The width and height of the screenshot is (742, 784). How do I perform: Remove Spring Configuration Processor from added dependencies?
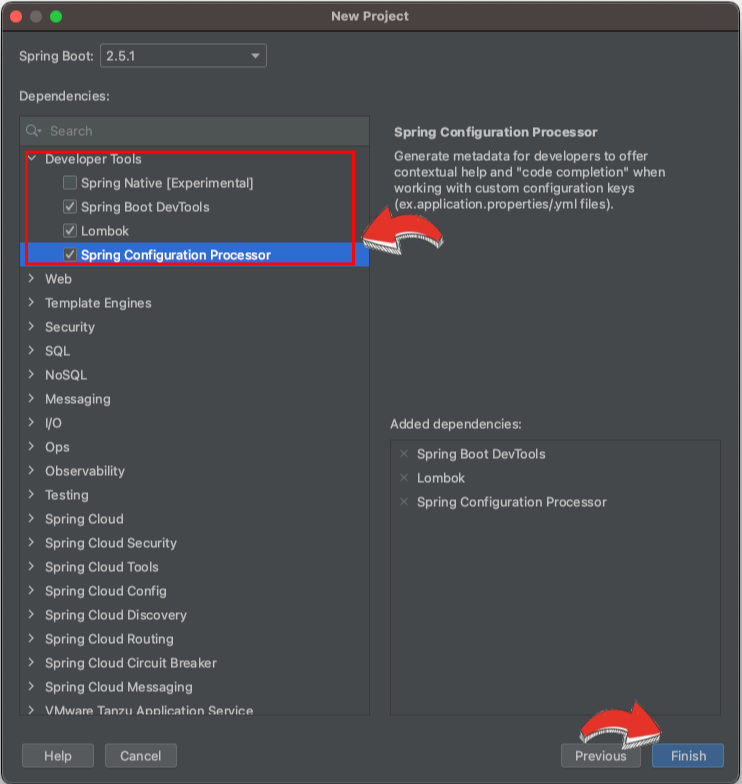pos(404,502)
